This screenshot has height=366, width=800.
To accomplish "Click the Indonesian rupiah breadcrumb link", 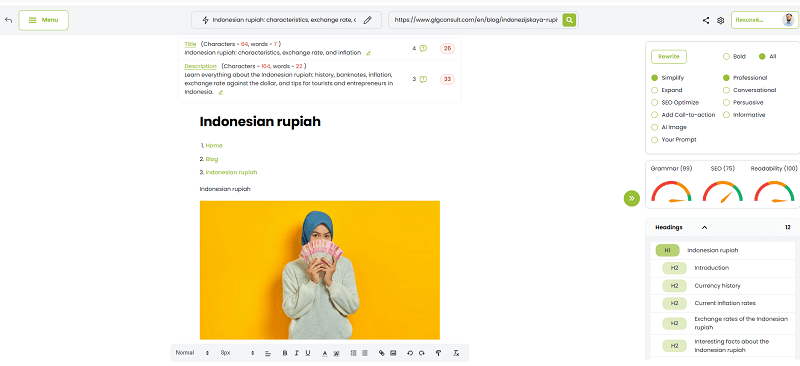I will tap(231, 173).
